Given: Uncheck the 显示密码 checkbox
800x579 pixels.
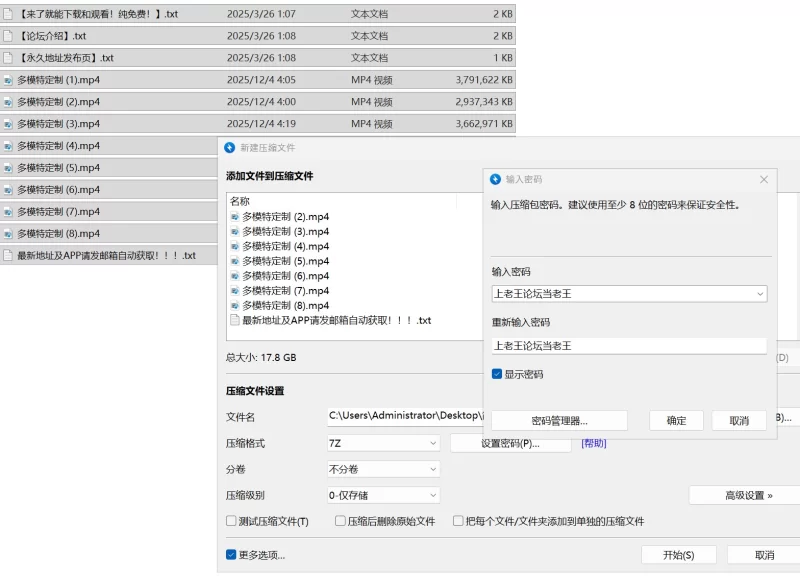Looking at the screenshot, I should (x=497, y=374).
